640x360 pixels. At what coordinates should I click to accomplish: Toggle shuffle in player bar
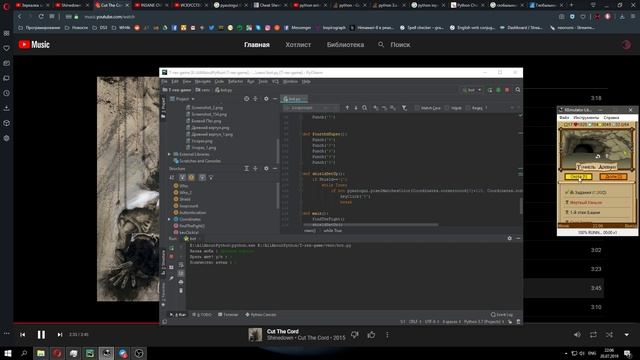[x=609, y=335]
